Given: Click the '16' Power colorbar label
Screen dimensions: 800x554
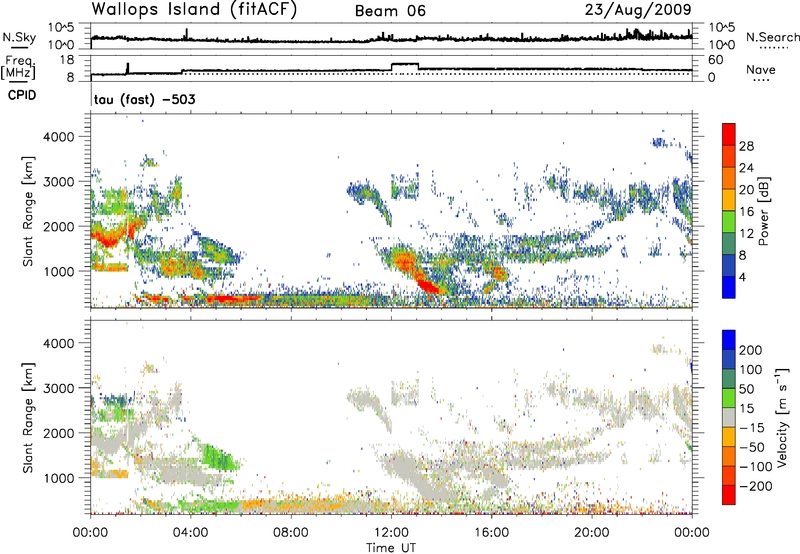Looking at the screenshot, I should pyautogui.click(x=746, y=211).
